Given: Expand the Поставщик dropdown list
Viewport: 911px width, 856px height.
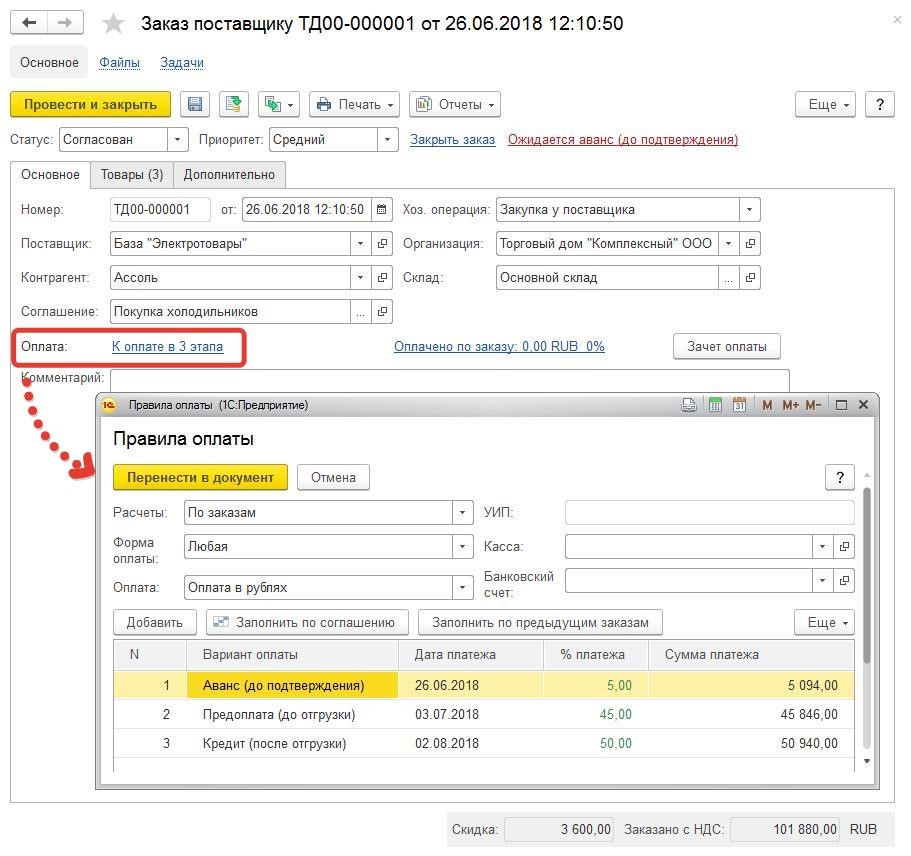Looking at the screenshot, I should pos(360,243).
